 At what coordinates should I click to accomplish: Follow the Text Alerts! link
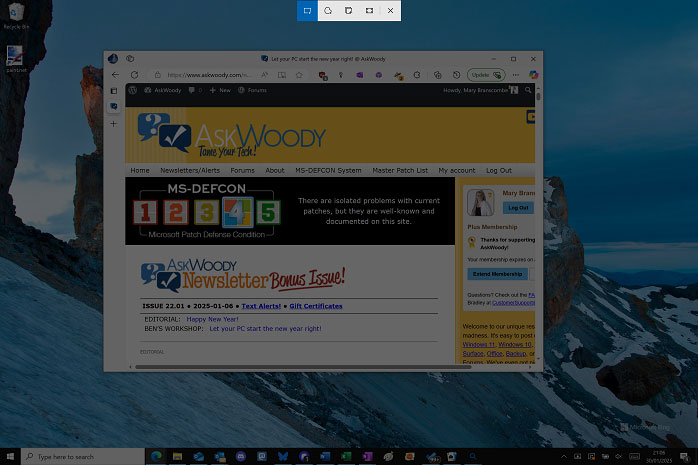pyautogui.click(x=261, y=306)
